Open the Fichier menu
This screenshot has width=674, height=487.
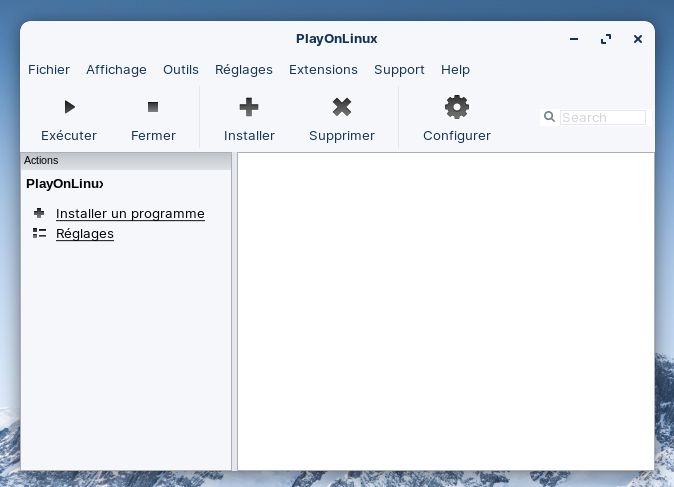[49, 70]
